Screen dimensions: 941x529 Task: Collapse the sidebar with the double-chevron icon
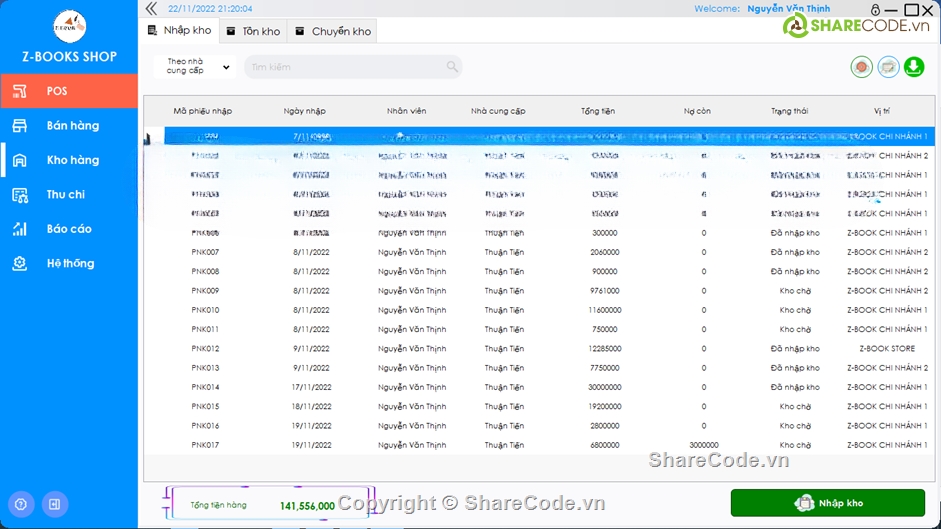click(x=151, y=8)
